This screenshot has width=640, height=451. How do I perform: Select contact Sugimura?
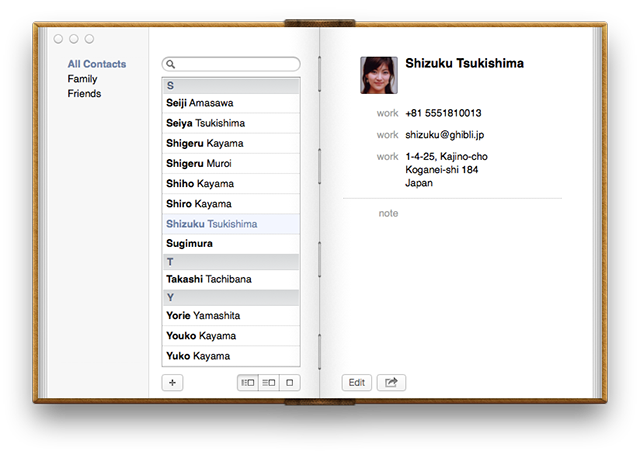231,243
